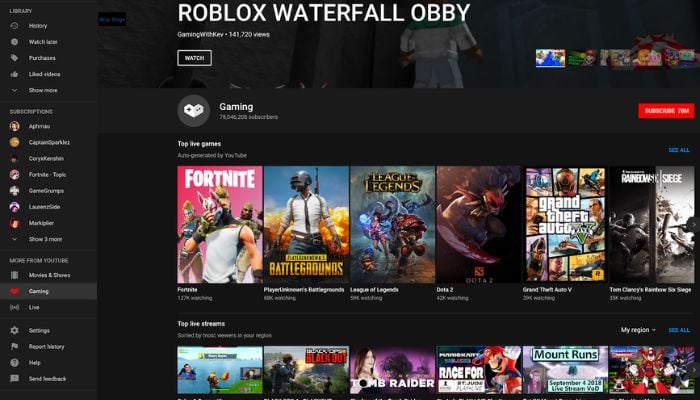
Task: Open Purchases tag icon
Action: pyautogui.click(x=14, y=58)
